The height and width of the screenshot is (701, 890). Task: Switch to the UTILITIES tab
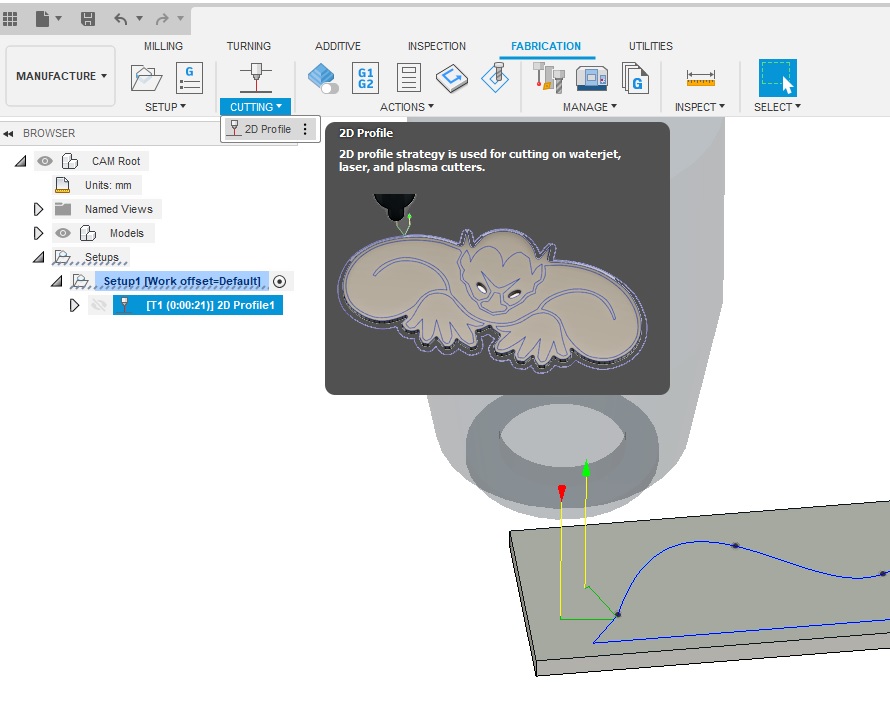point(650,46)
